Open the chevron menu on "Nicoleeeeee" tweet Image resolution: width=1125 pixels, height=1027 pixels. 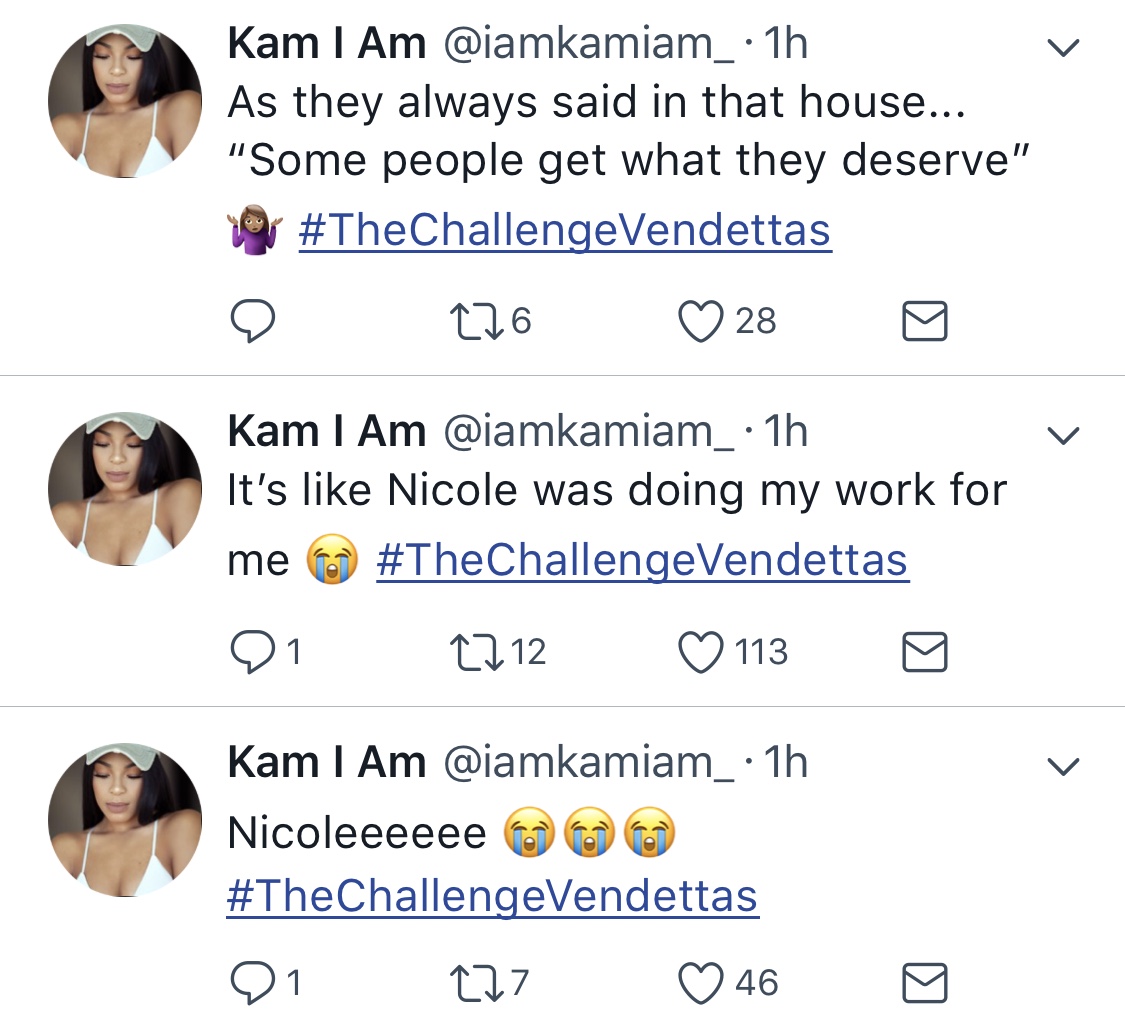coord(1063,766)
